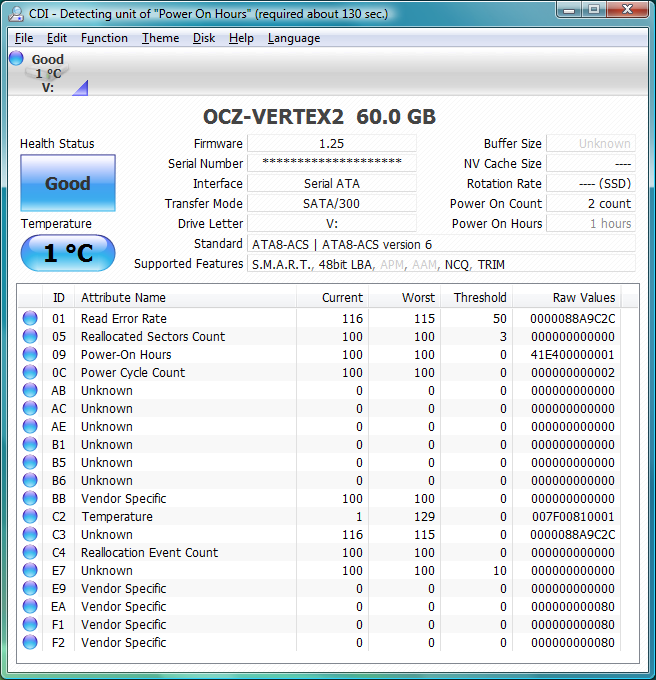Screen dimensions: 656x680
Task: Click the Firmware field showing 1.25
Action: pyautogui.click(x=332, y=144)
